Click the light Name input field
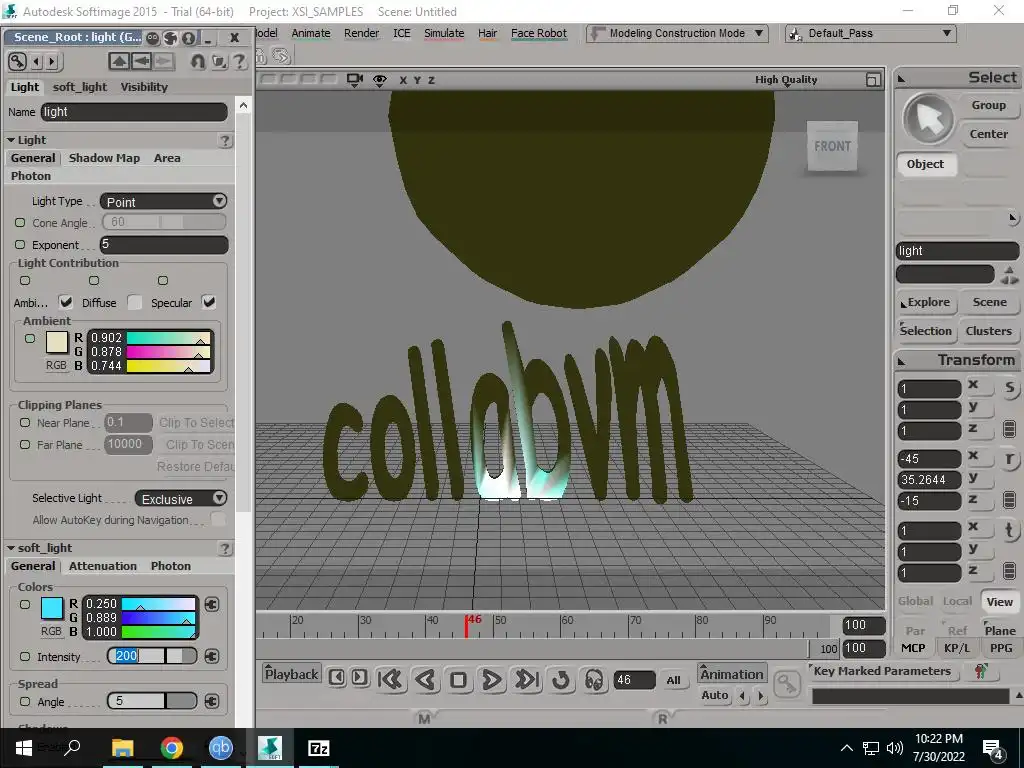The height and width of the screenshot is (768, 1024). pyautogui.click(x=134, y=112)
